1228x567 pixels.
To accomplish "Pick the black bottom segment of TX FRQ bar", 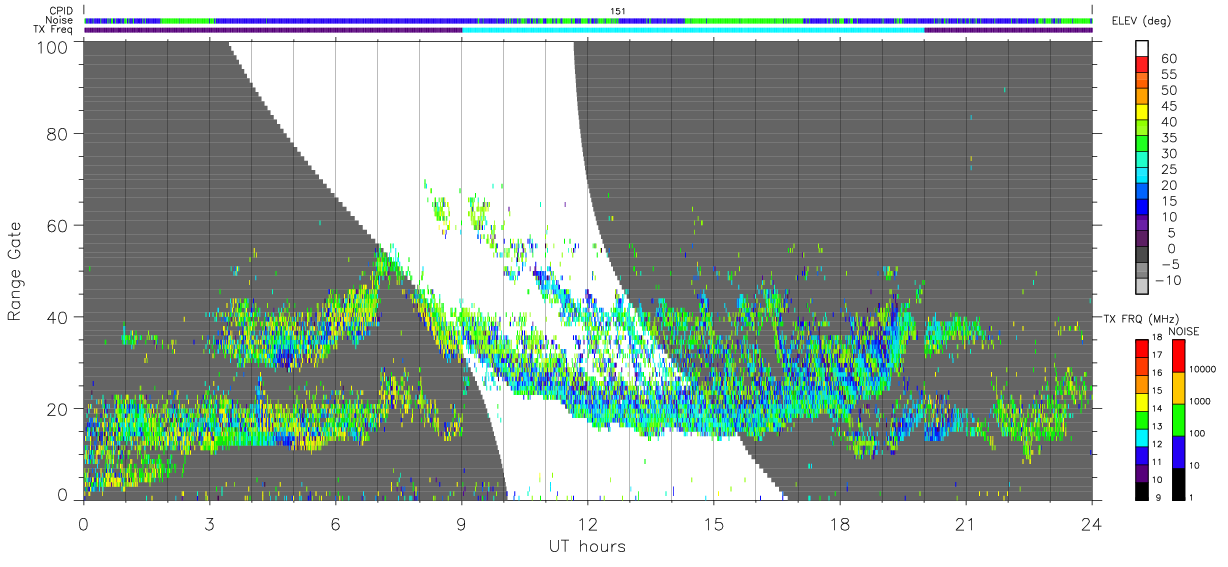I will (1143, 492).
